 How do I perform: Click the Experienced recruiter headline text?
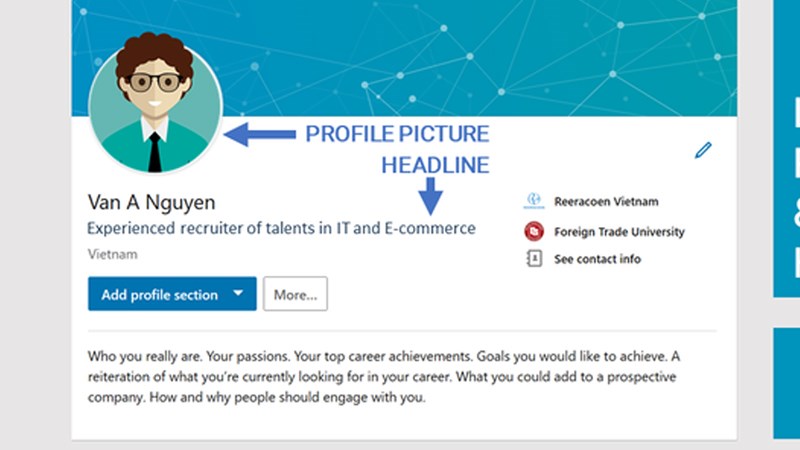point(281,228)
